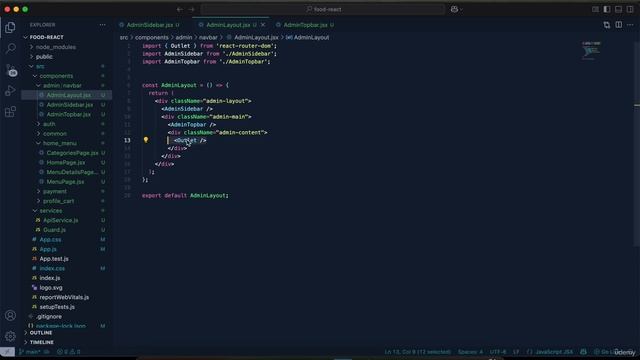Open MenuPage.jsx file
Image resolution: width=640 pixels, height=360 pixels.
[65, 182]
